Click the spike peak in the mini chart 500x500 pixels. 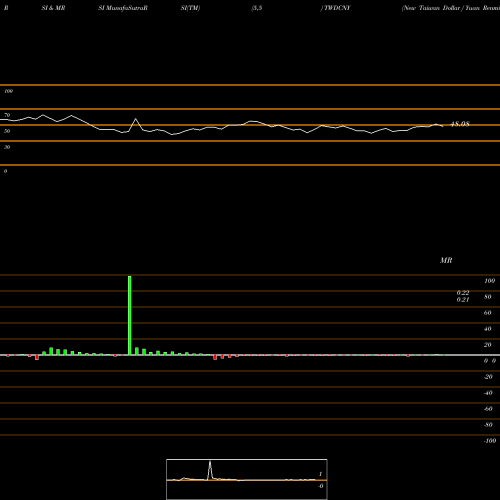(x=210, y=462)
